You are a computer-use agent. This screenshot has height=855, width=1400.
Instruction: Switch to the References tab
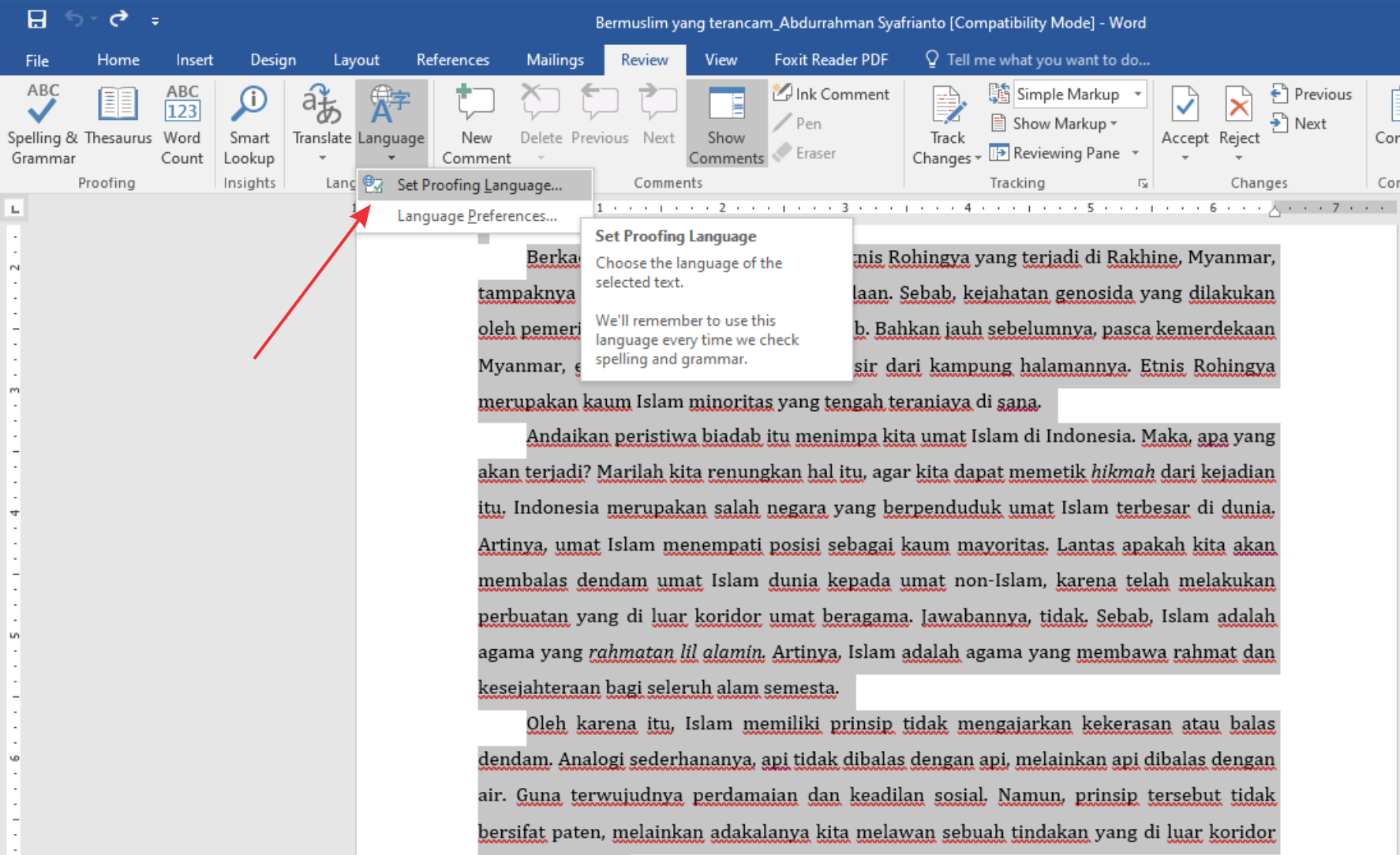pyautogui.click(x=452, y=60)
